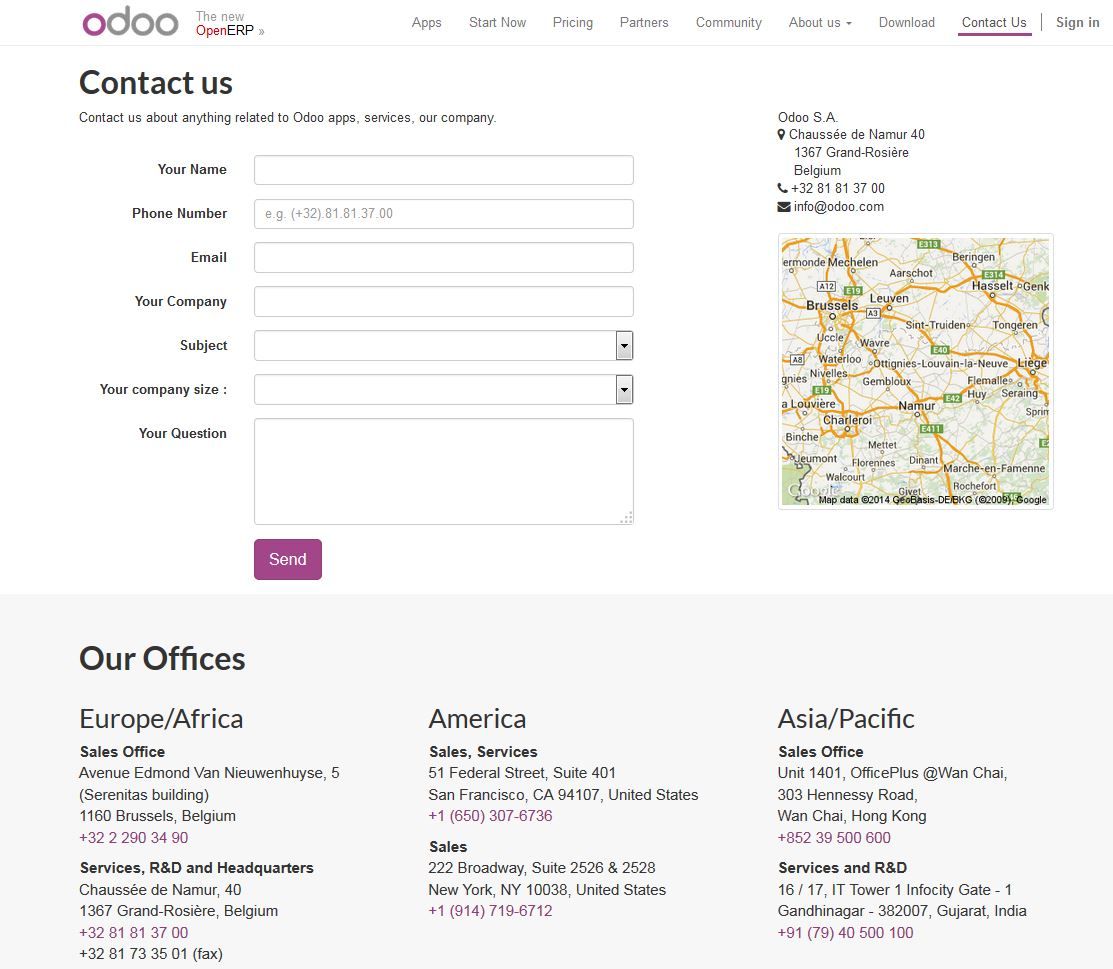Click New York phone +1 (914) 719-6712

tap(490, 911)
